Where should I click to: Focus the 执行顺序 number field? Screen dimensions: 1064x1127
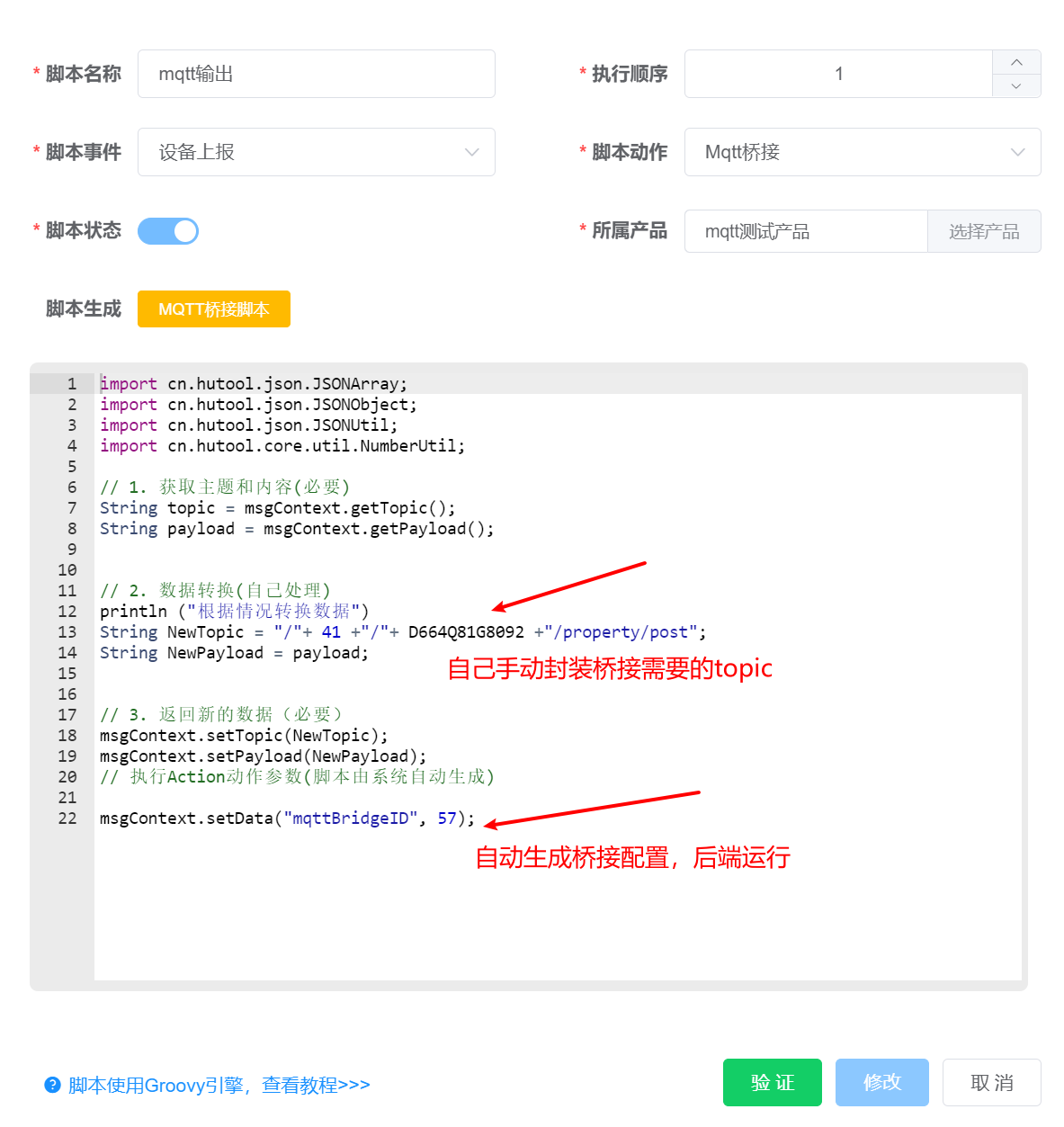click(837, 74)
